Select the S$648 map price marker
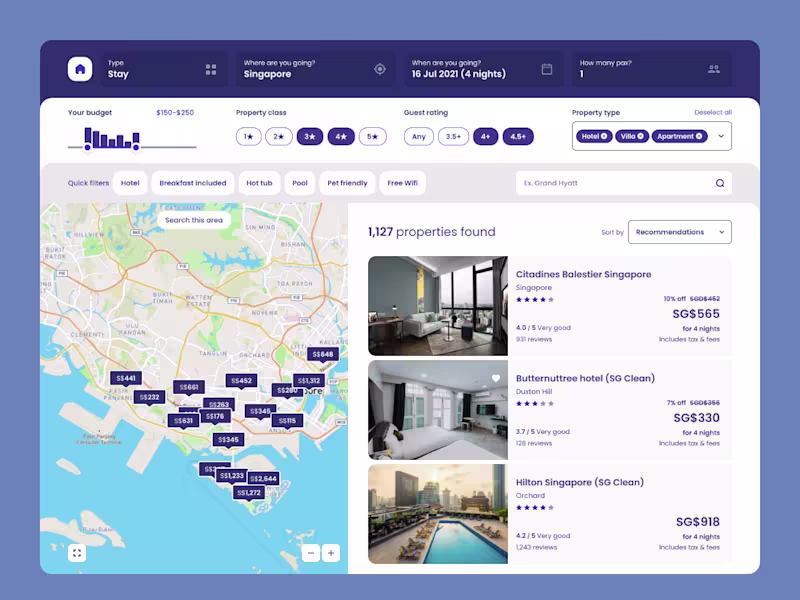The width and height of the screenshot is (800, 600). pos(322,354)
